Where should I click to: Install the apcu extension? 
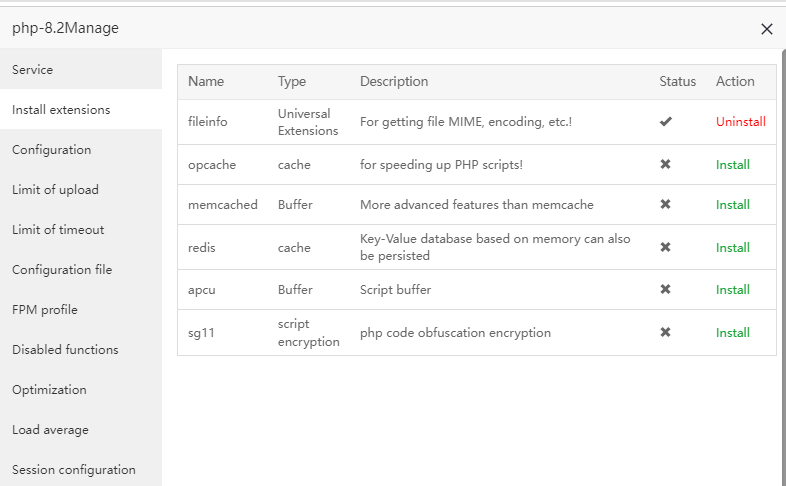click(732, 289)
